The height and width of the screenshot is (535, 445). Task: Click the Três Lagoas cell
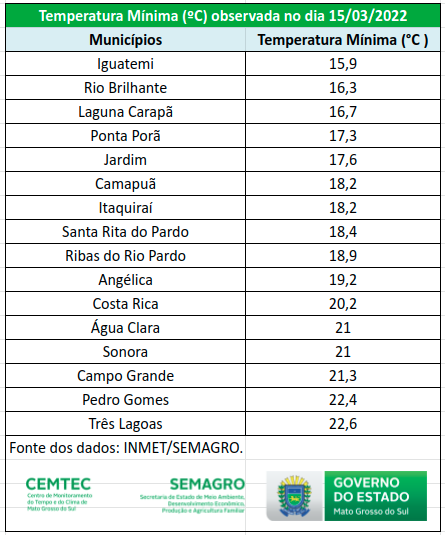[126, 424]
